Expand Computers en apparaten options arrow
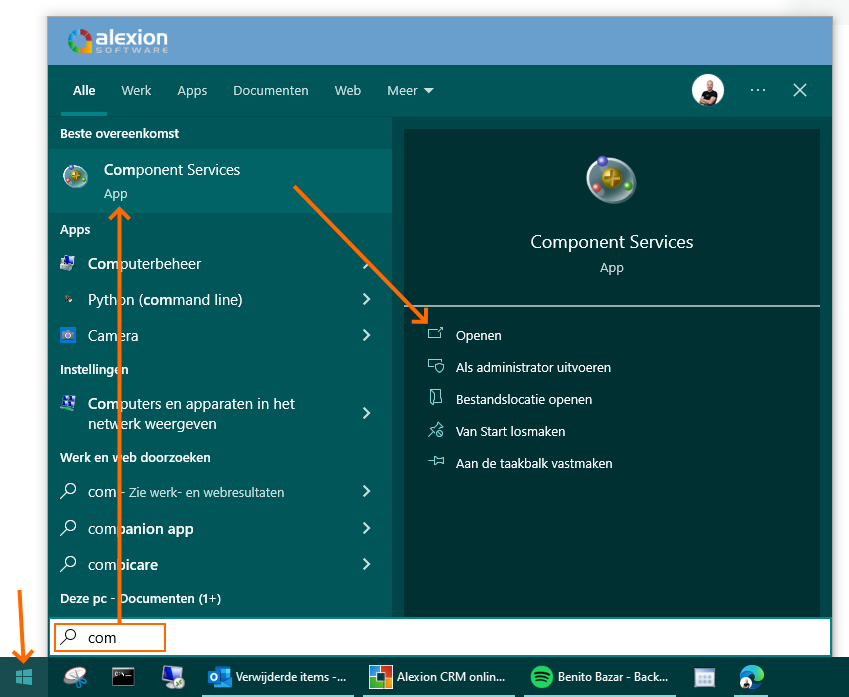Image resolution: width=849 pixels, height=697 pixels. click(x=367, y=413)
